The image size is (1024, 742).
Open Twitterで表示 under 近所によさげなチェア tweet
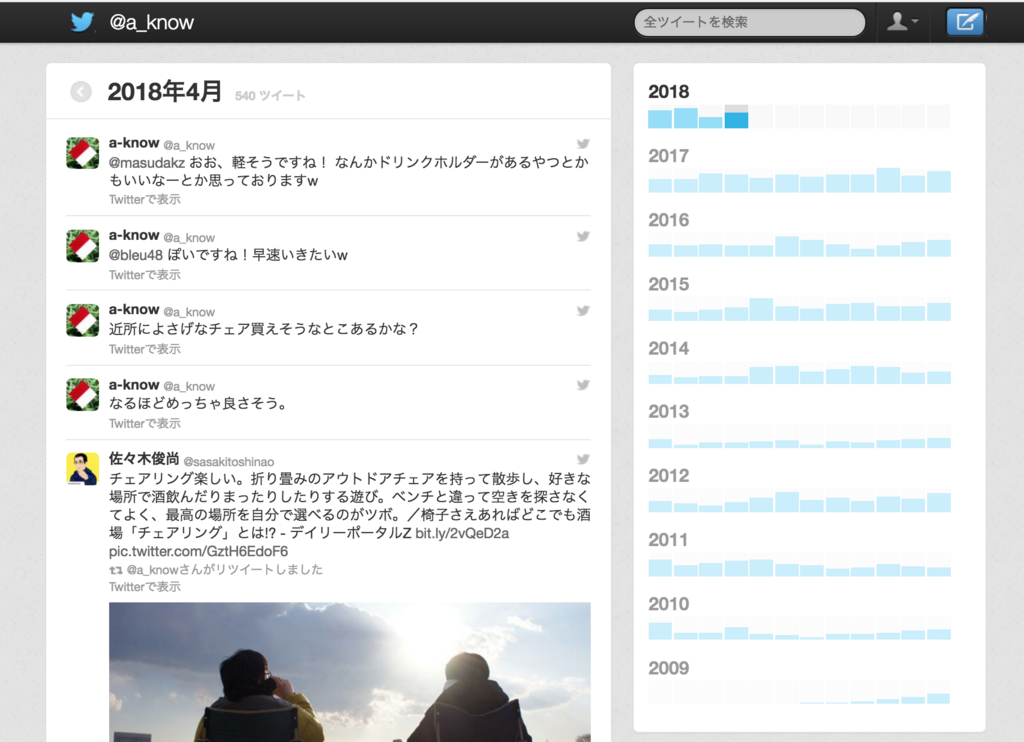[x=145, y=349]
